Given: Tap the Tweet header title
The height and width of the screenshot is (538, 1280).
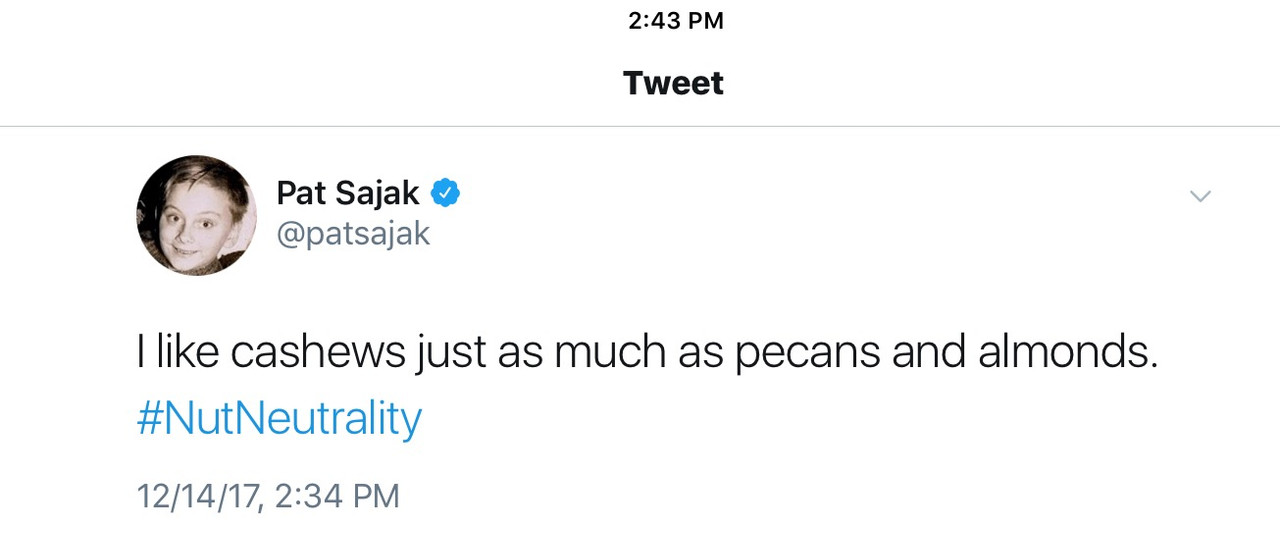Looking at the screenshot, I should tap(673, 83).
